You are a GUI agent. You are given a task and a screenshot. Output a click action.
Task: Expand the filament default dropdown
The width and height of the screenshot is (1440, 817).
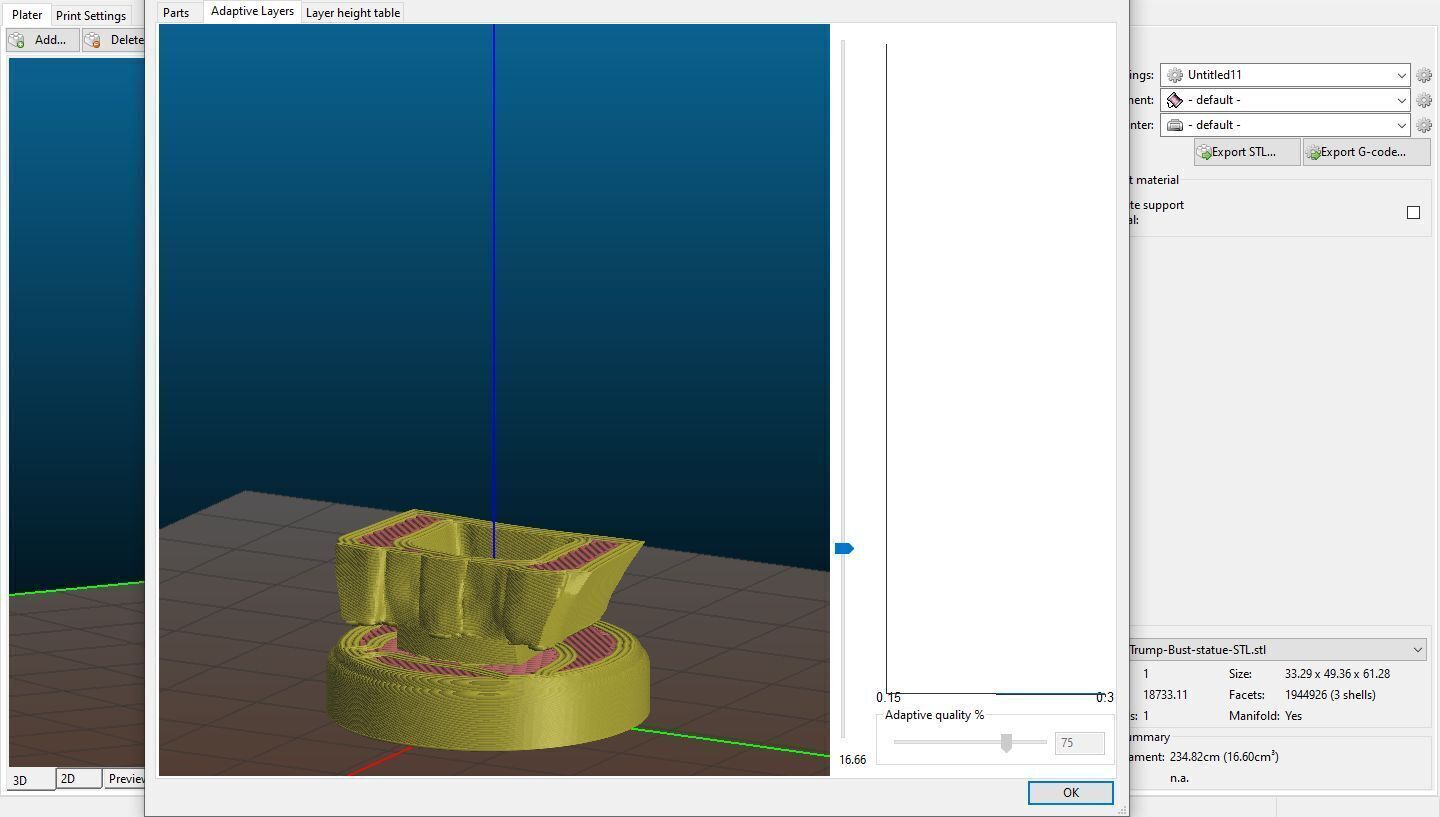1401,100
